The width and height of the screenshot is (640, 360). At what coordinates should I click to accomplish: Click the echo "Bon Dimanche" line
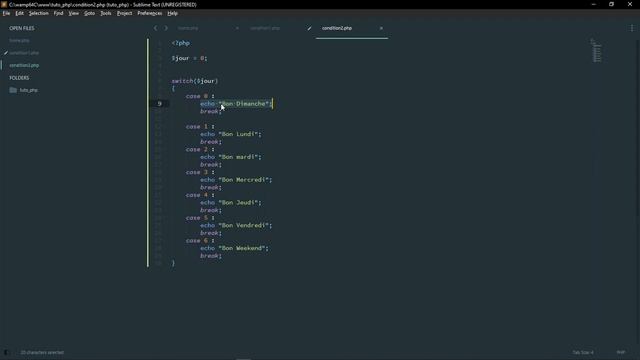(236, 104)
